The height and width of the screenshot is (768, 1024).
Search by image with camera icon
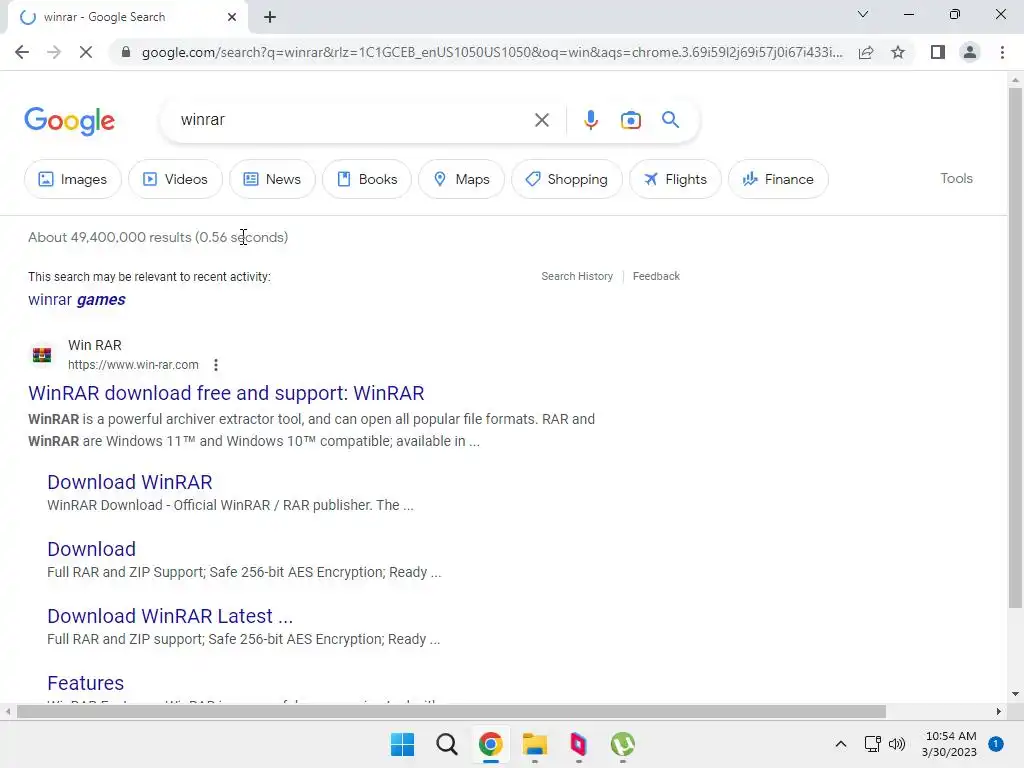630,120
